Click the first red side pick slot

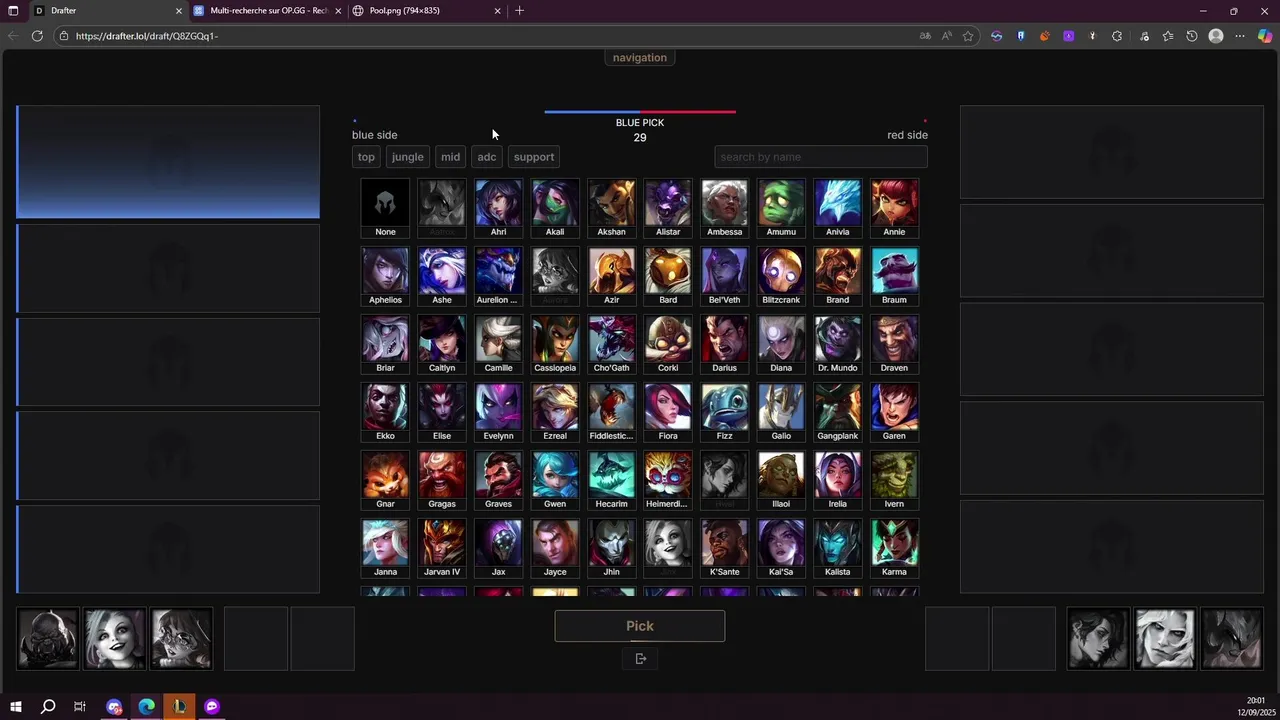1112,152
